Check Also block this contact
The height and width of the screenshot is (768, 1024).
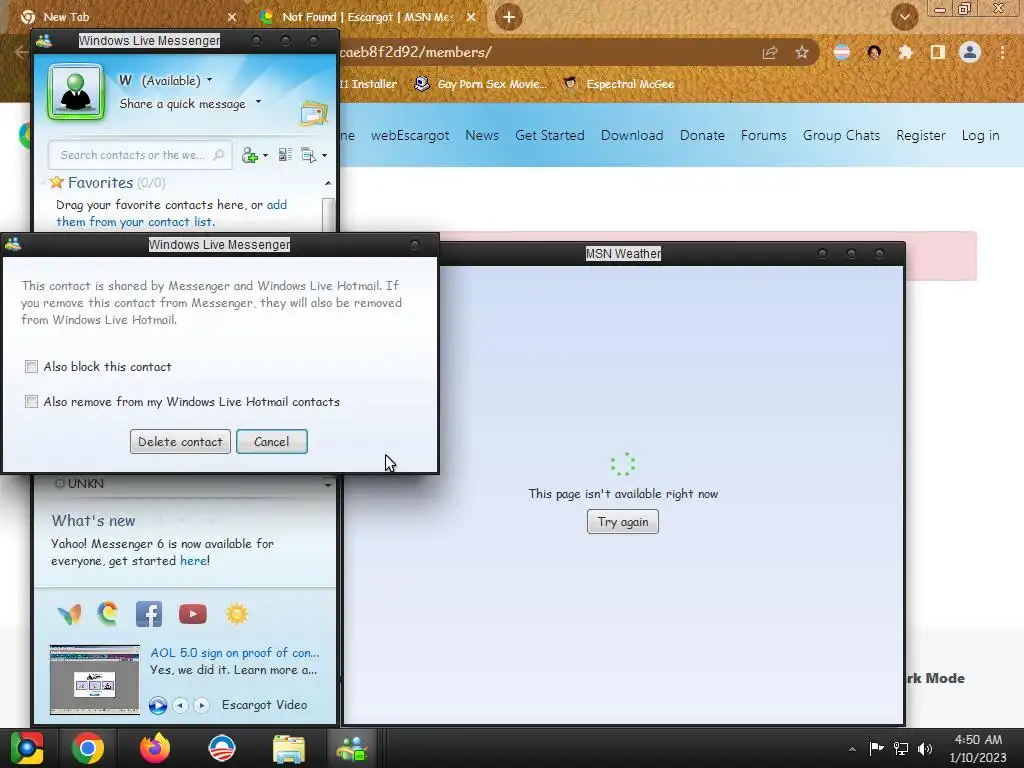pyautogui.click(x=31, y=366)
